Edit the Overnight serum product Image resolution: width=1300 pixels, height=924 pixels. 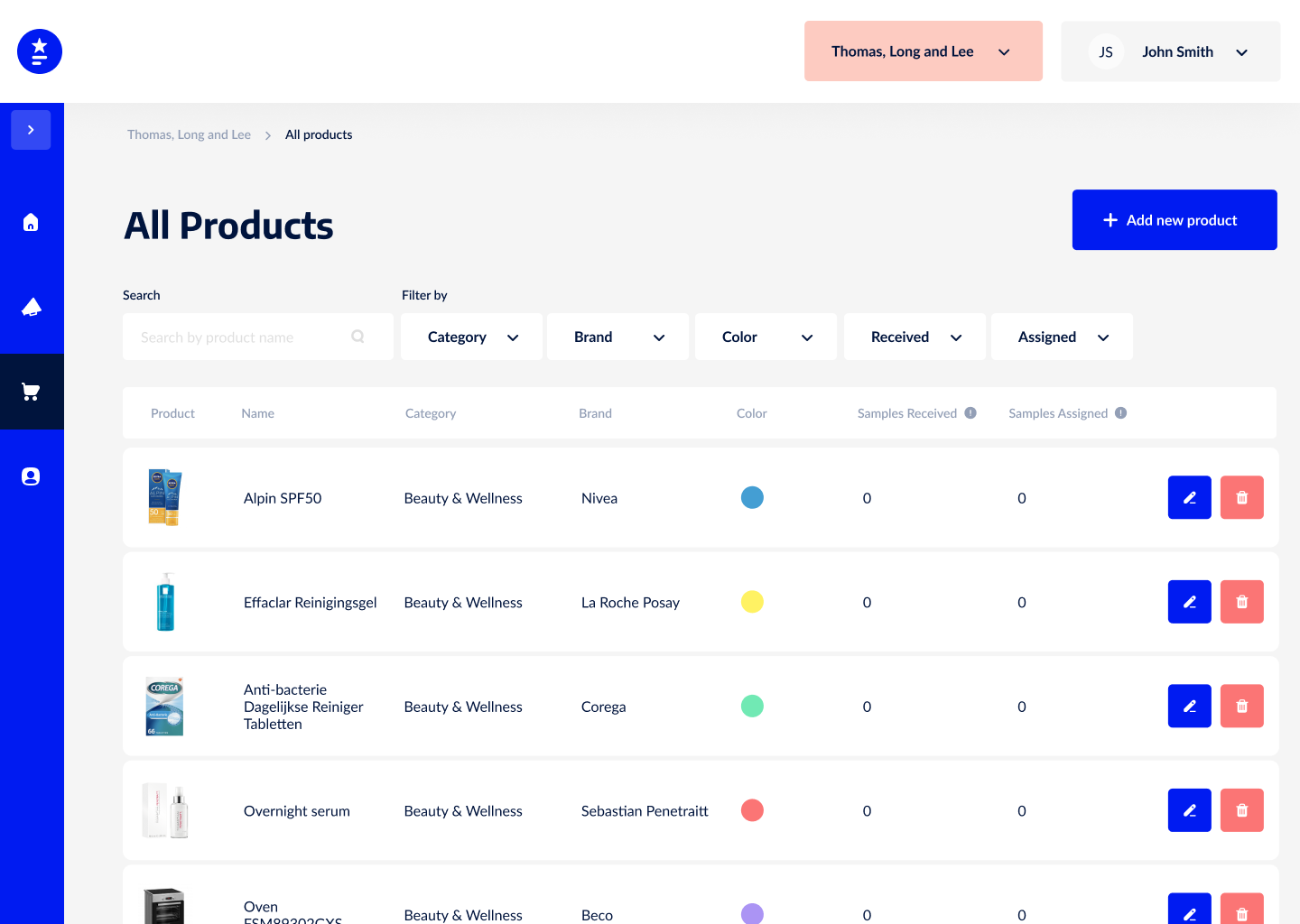tap(1190, 810)
